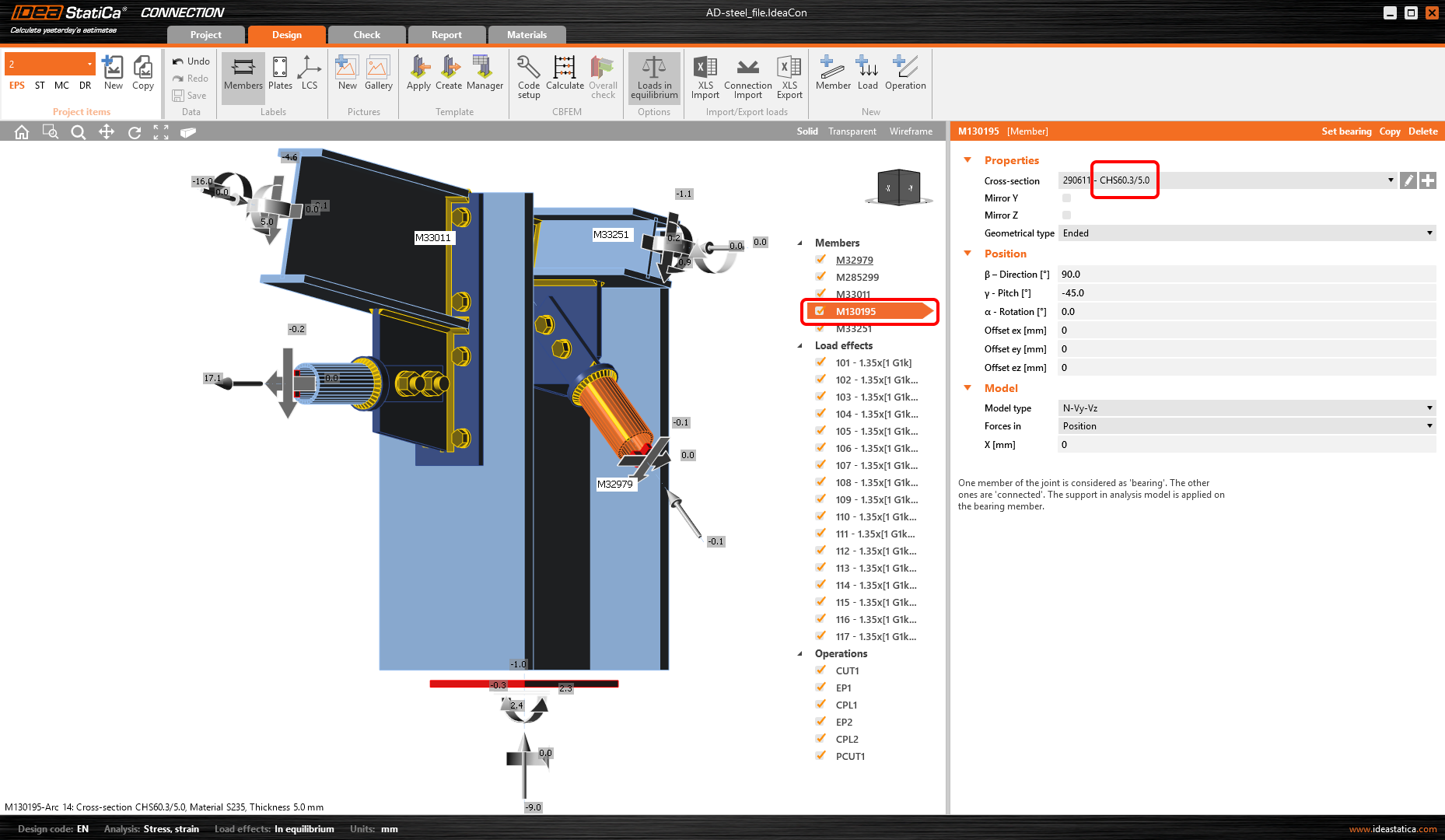Edit cross-section with pencil icon
1445x840 pixels.
[1408, 180]
